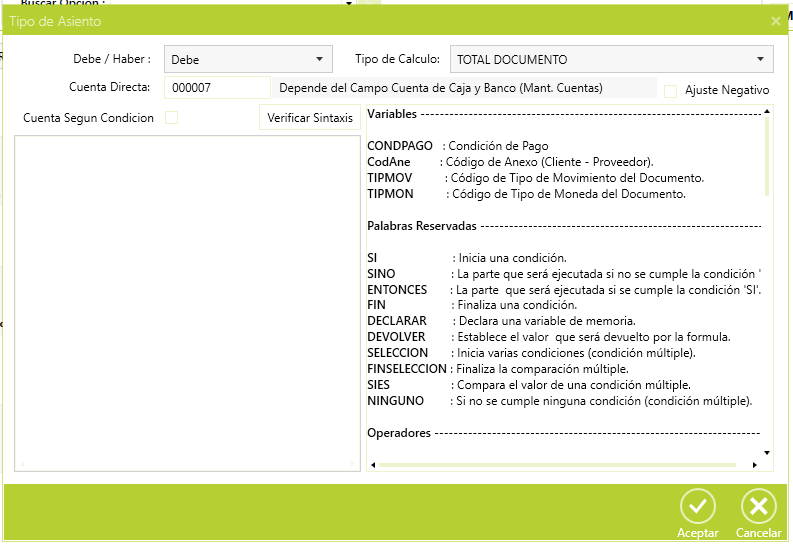Click the Operadores heading

[399, 433]
